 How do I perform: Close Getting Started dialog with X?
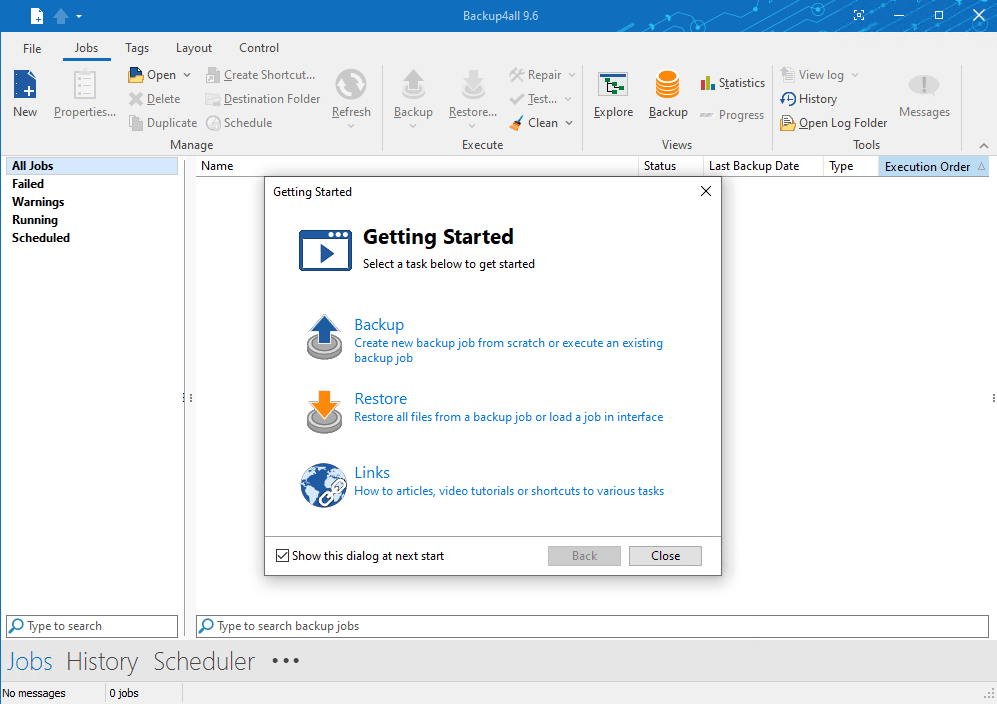pos(706,191)
